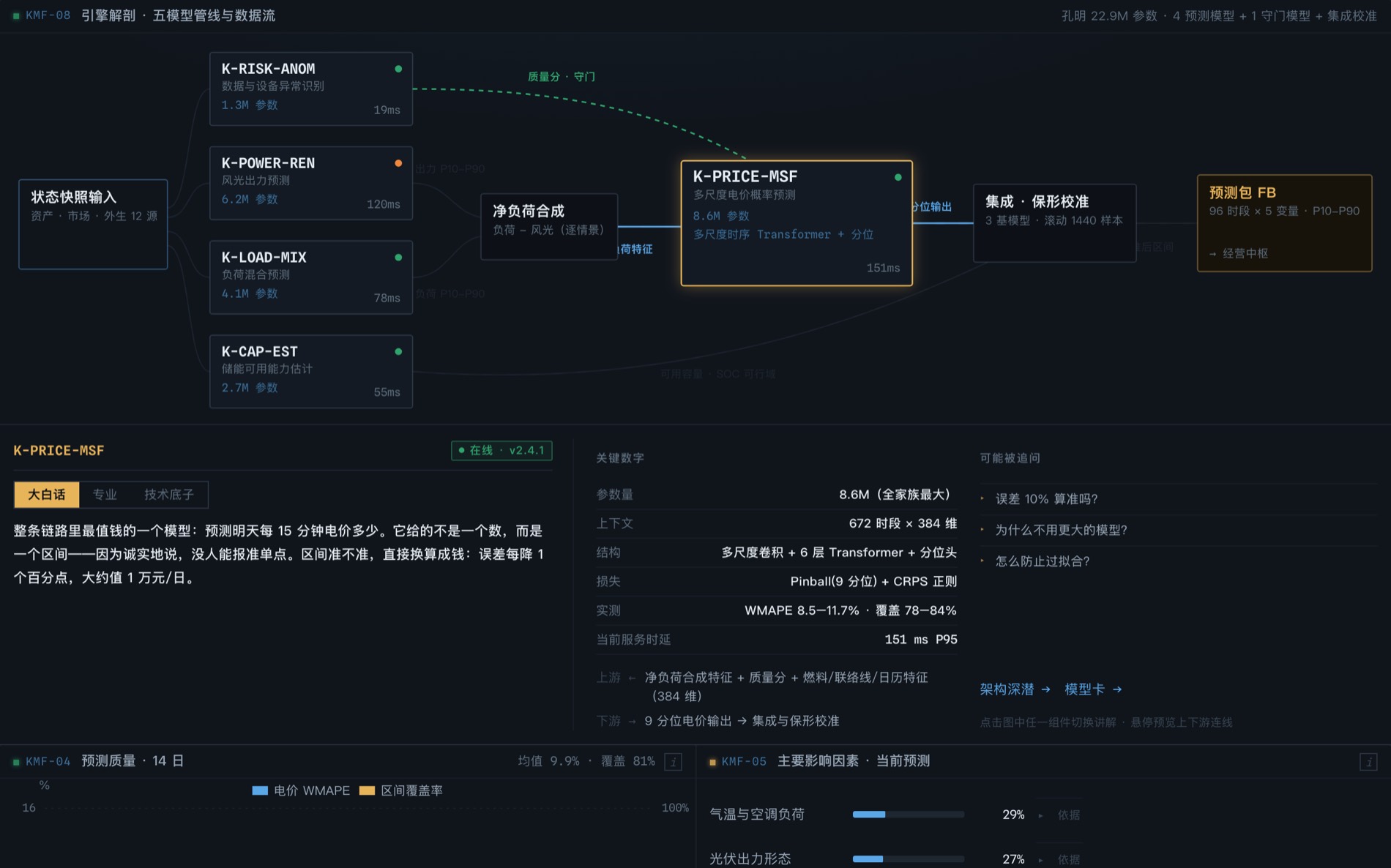
Task: Click the 光伏出力形态 influence bar
Action: pyautogui.click(x=908, y=859)
